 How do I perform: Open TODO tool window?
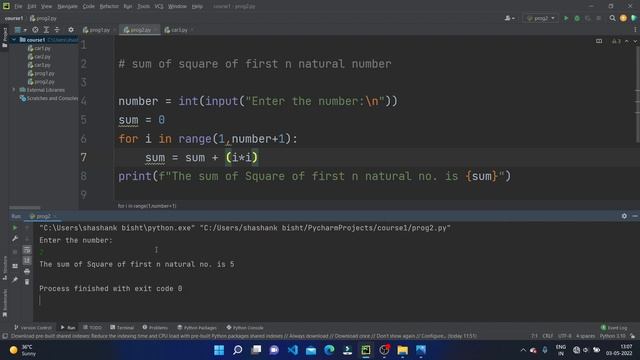click(92, 327)
